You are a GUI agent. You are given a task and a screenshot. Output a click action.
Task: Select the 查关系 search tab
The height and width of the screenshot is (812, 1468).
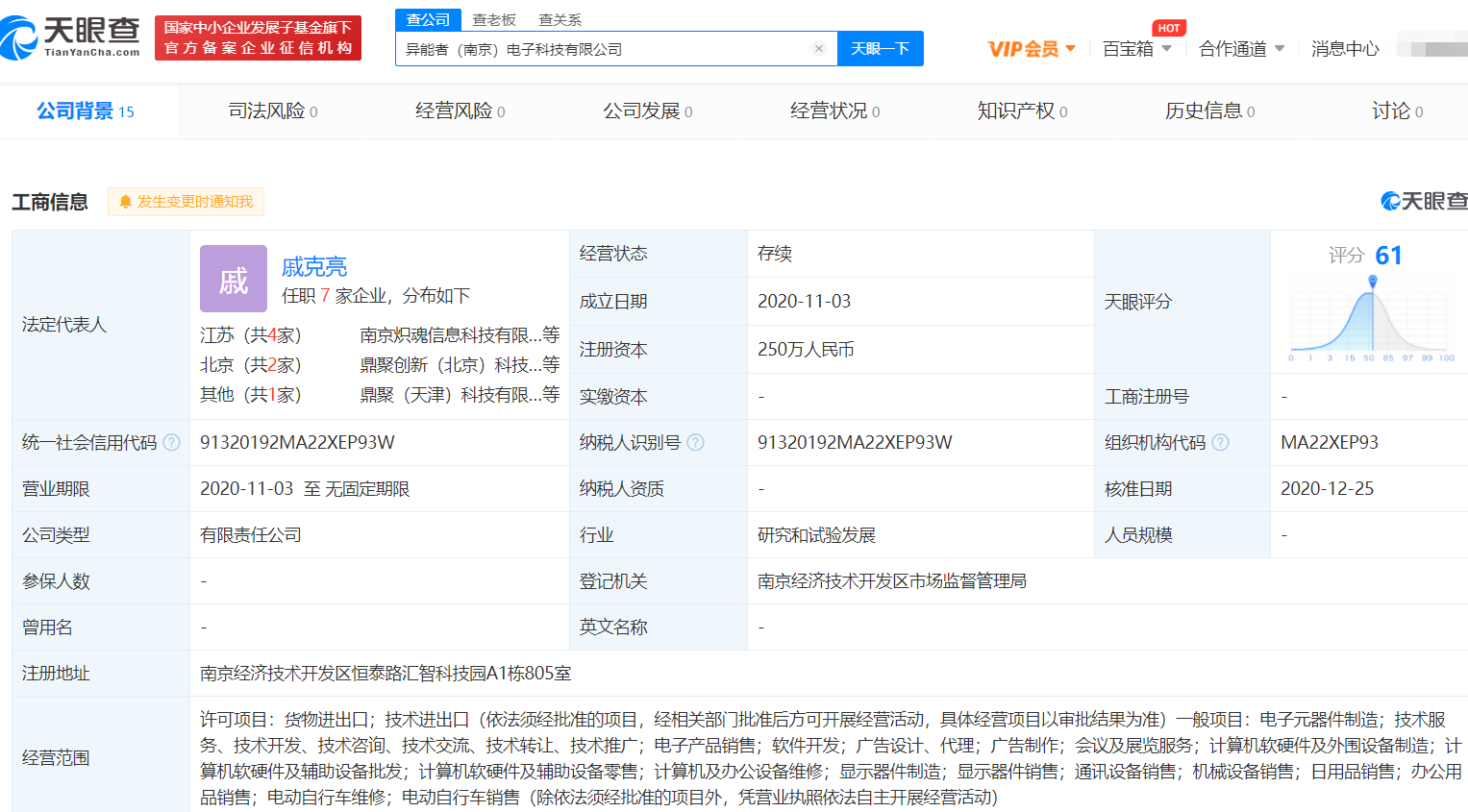[x=560, y=20]
